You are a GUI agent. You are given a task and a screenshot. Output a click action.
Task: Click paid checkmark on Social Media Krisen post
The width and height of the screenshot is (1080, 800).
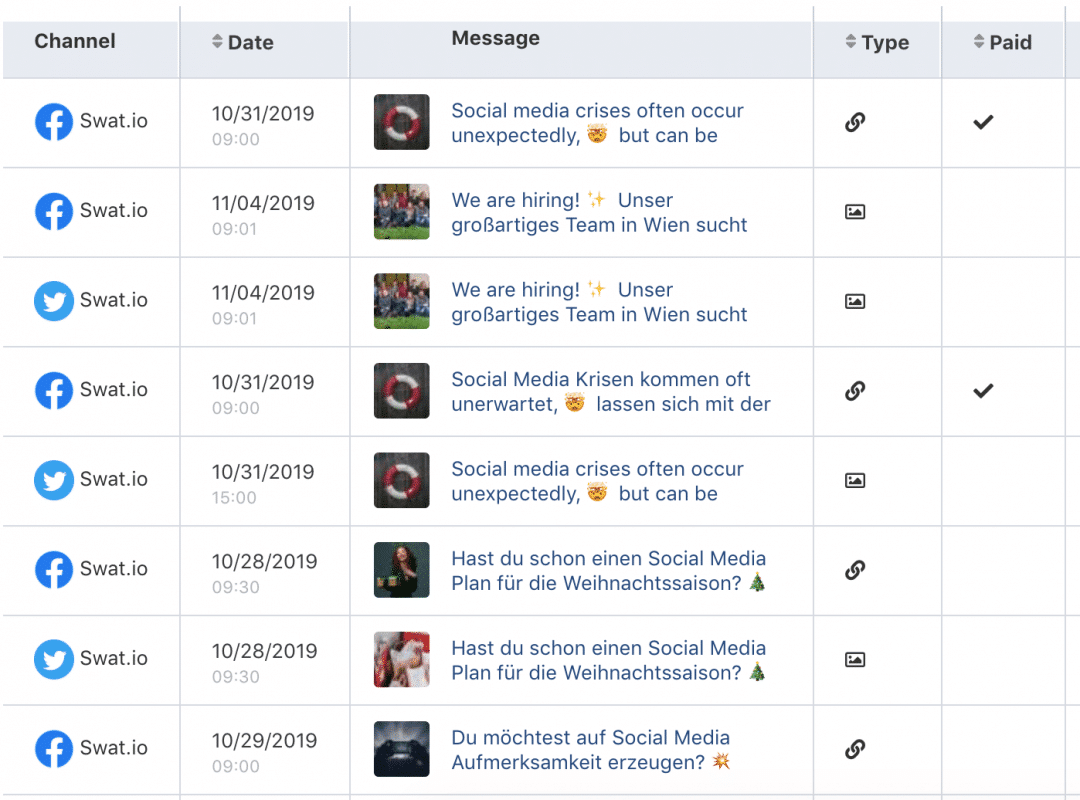[984, 391]
